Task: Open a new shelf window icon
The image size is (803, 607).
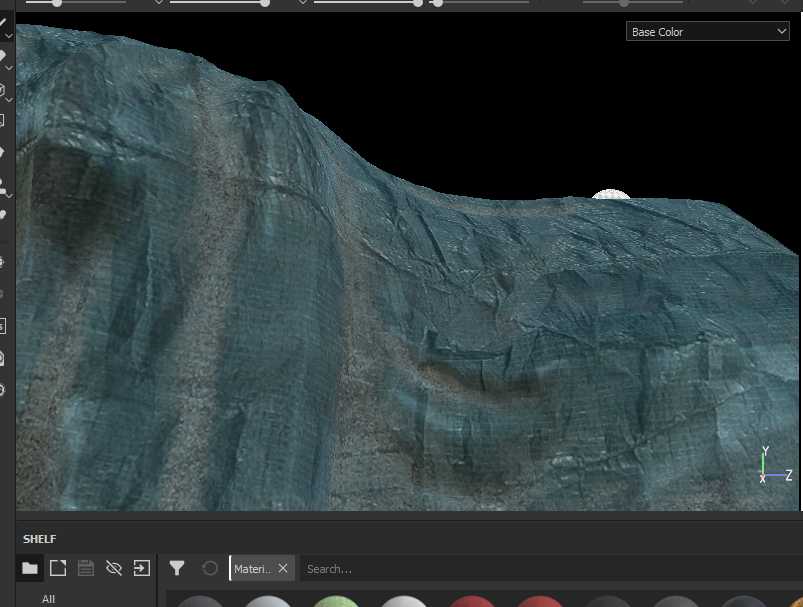Action: [x=58, y=568]
